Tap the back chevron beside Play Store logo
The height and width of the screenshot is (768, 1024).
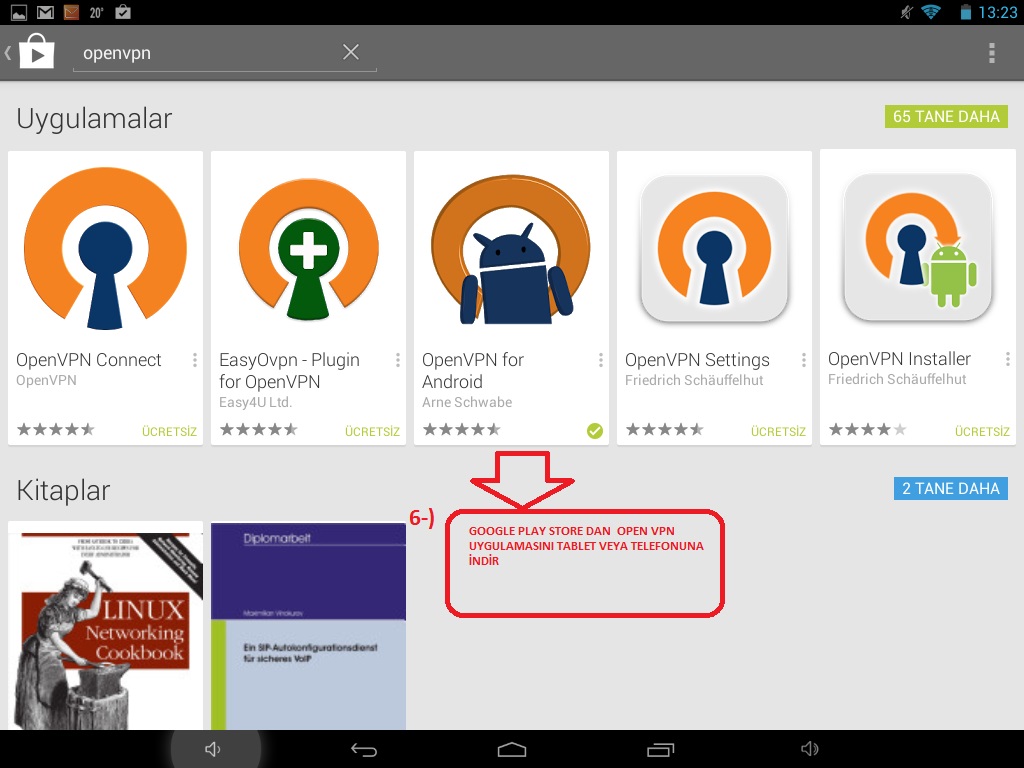8,52
